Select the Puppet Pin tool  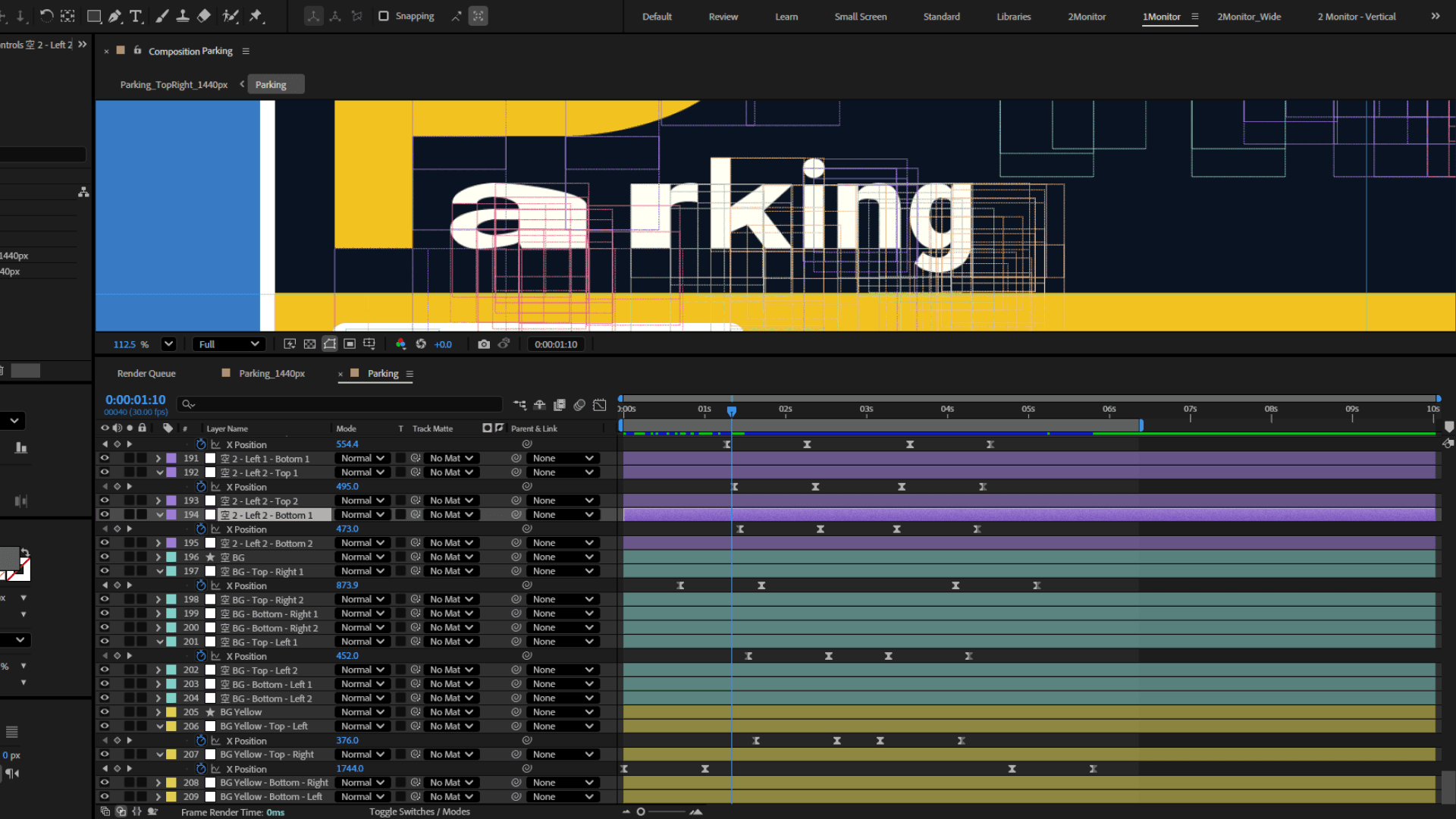(x=256, y=16)
